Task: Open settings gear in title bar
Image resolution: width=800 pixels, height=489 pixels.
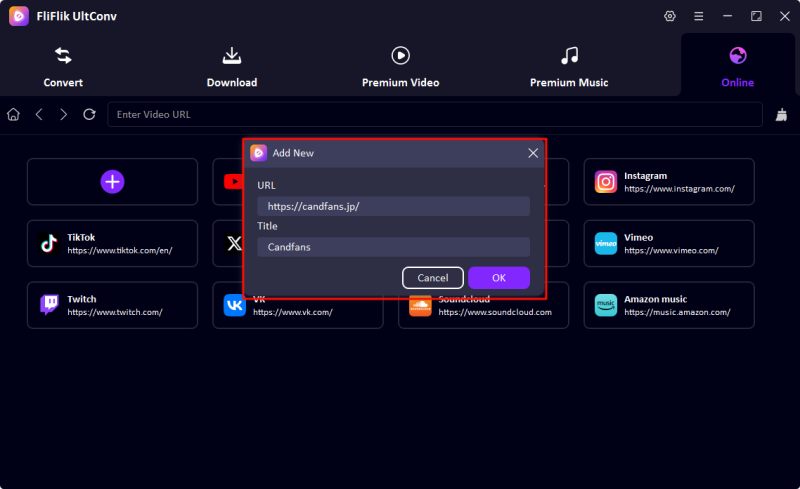Action: (670, 16)
